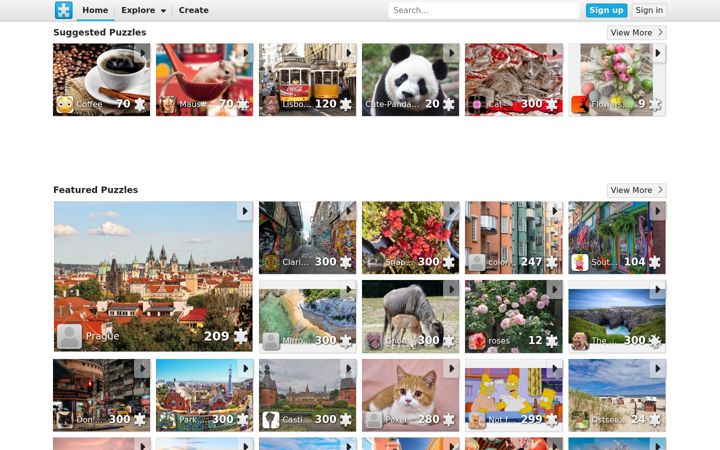This screenshot has width=720, height=450.
Task: Open arrow menu on Prague puzzle
Action: pyautogui.click(x=245, y=211)
